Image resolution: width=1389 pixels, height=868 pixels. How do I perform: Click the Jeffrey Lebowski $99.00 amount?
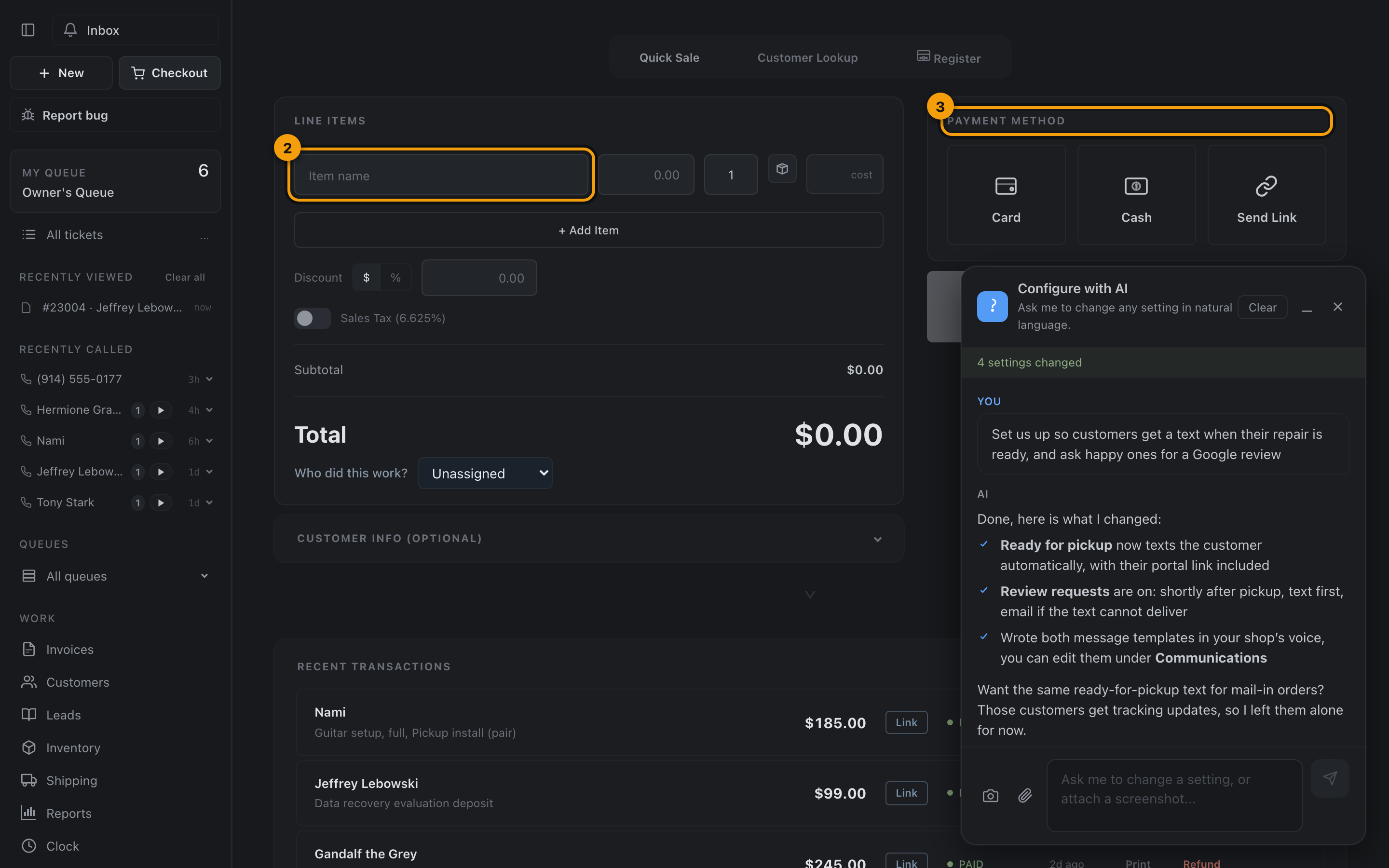click(840, 793)
